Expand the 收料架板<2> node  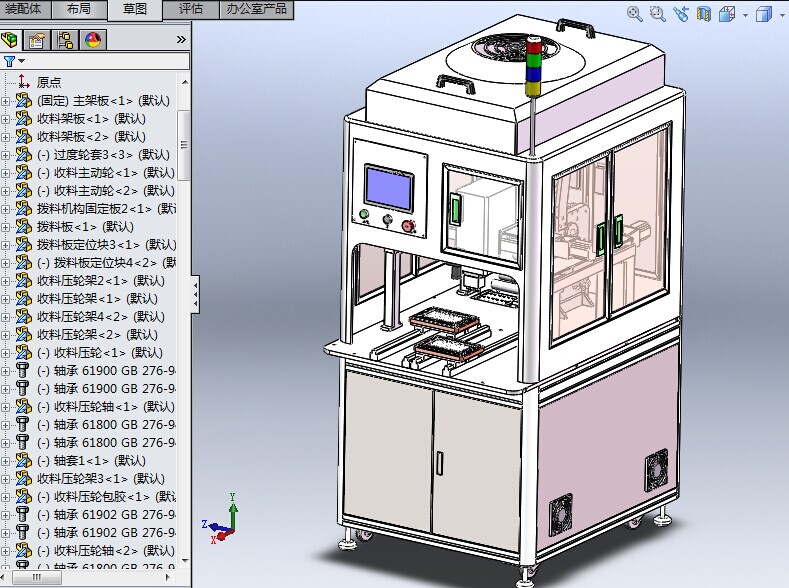(6, 137)
